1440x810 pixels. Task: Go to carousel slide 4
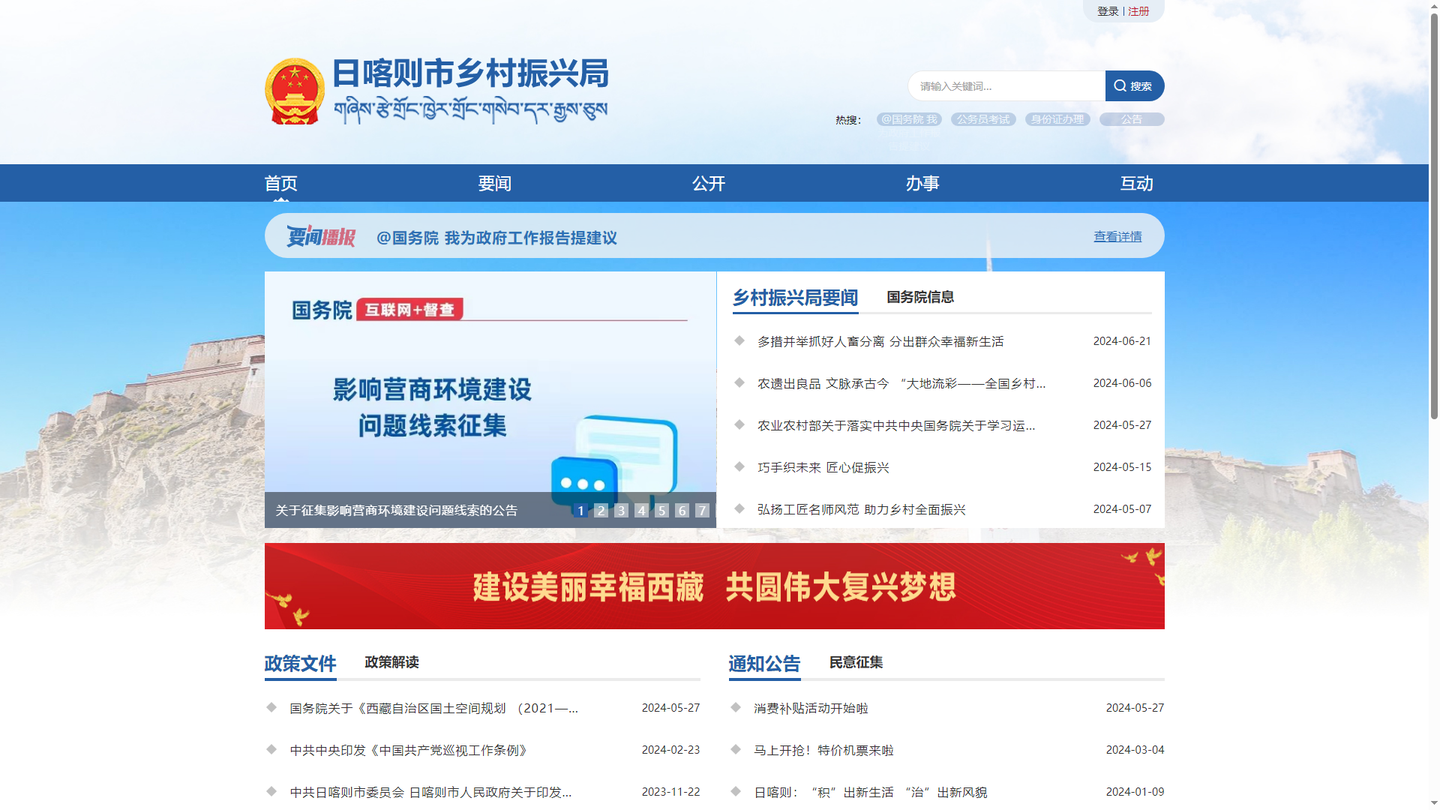[641, 510]
